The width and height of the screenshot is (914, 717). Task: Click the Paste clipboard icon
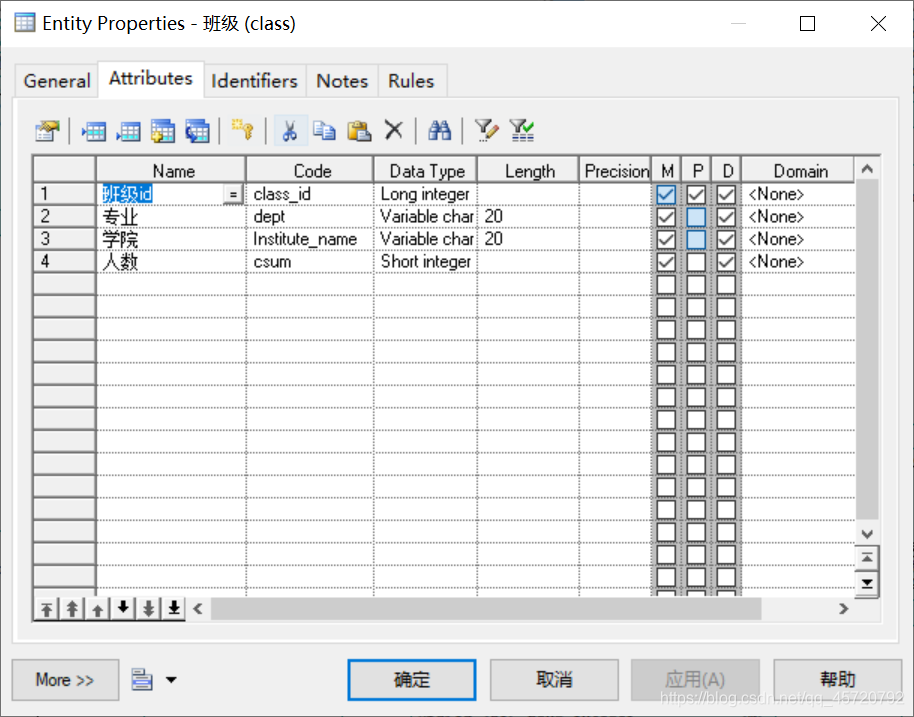pyautogui.click(x=359, y=131)
